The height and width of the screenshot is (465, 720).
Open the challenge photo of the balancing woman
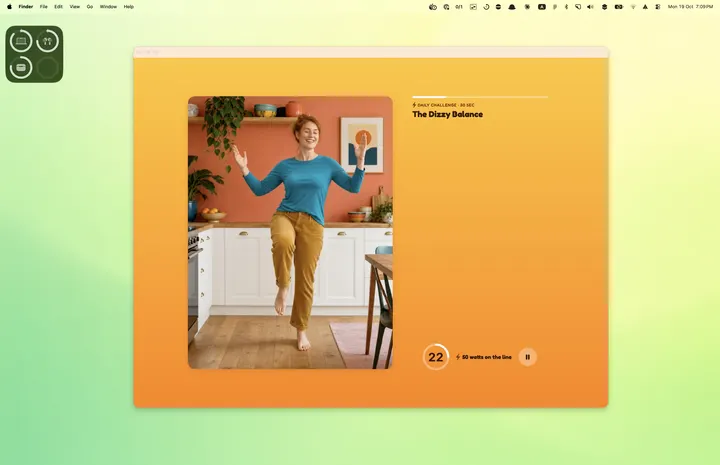pos(290,232)
